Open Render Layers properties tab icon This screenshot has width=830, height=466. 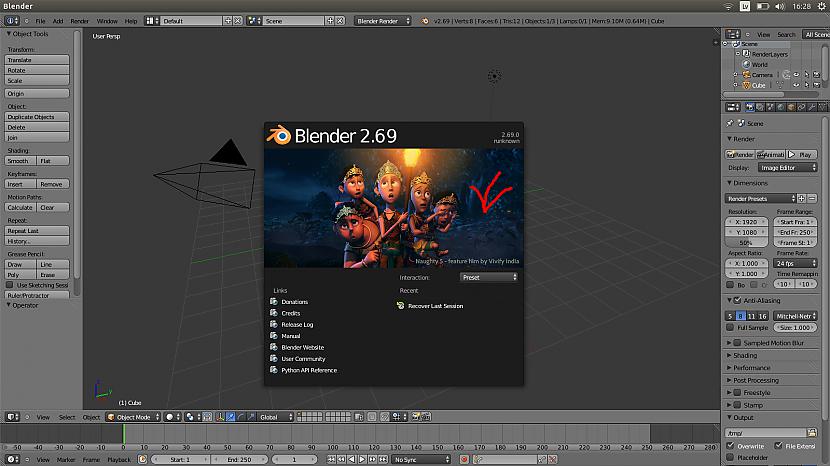pyautogui.click(x=760, y=107)
